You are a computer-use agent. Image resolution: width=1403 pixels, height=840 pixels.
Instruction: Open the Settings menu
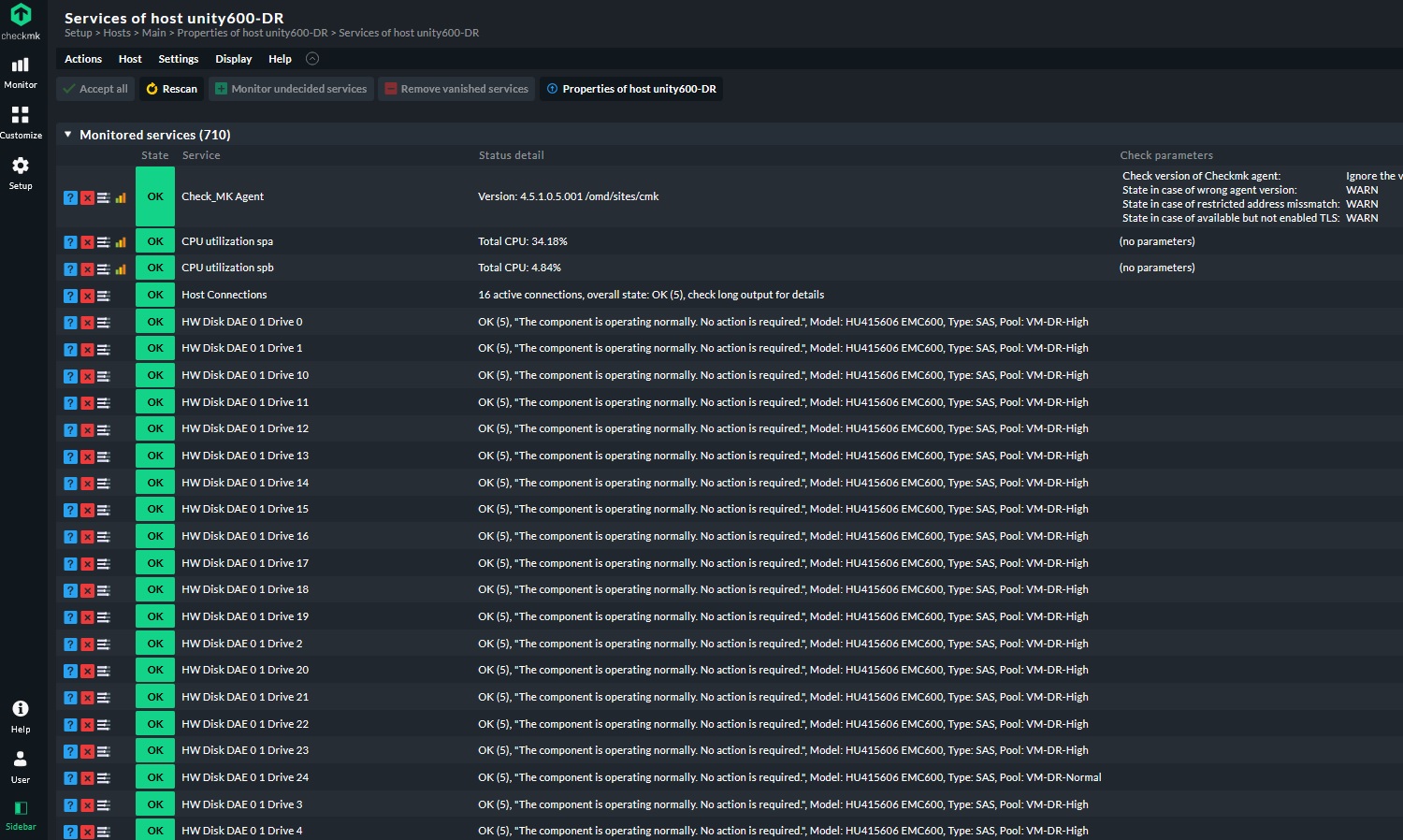point(178,59)
